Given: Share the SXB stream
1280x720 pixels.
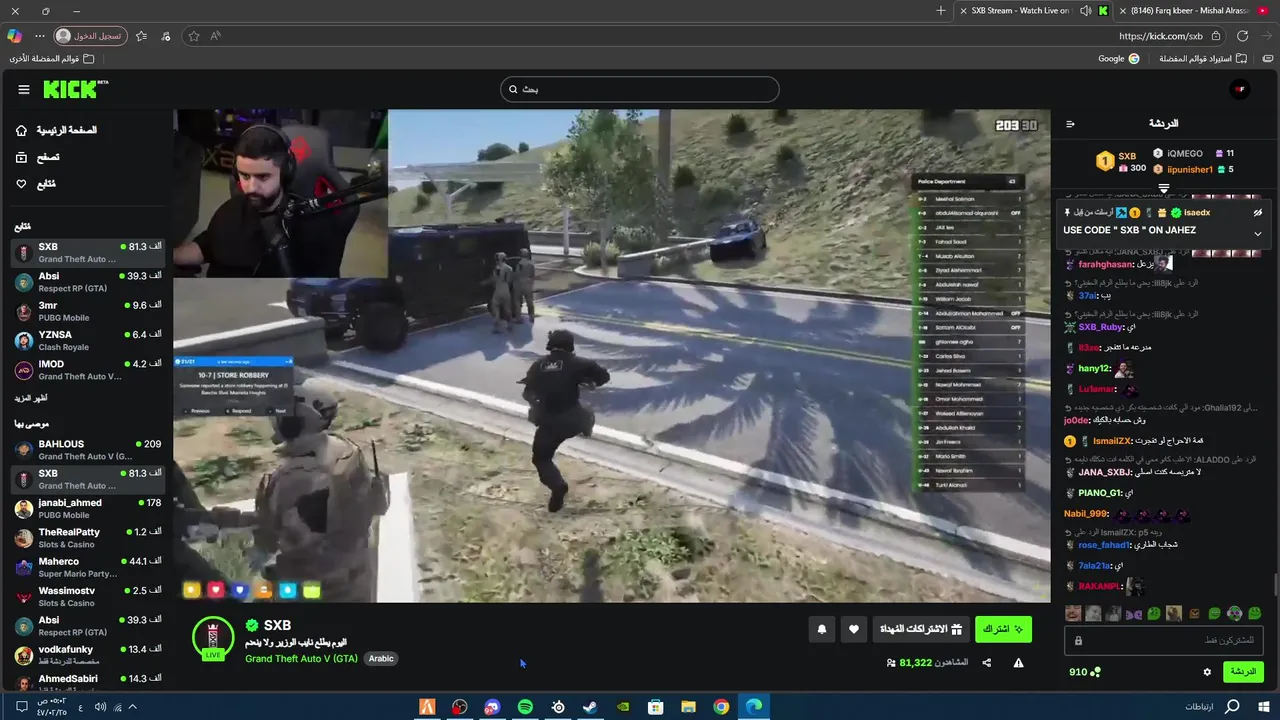Looking at the screenshot, I should click(x=986, y=662).
